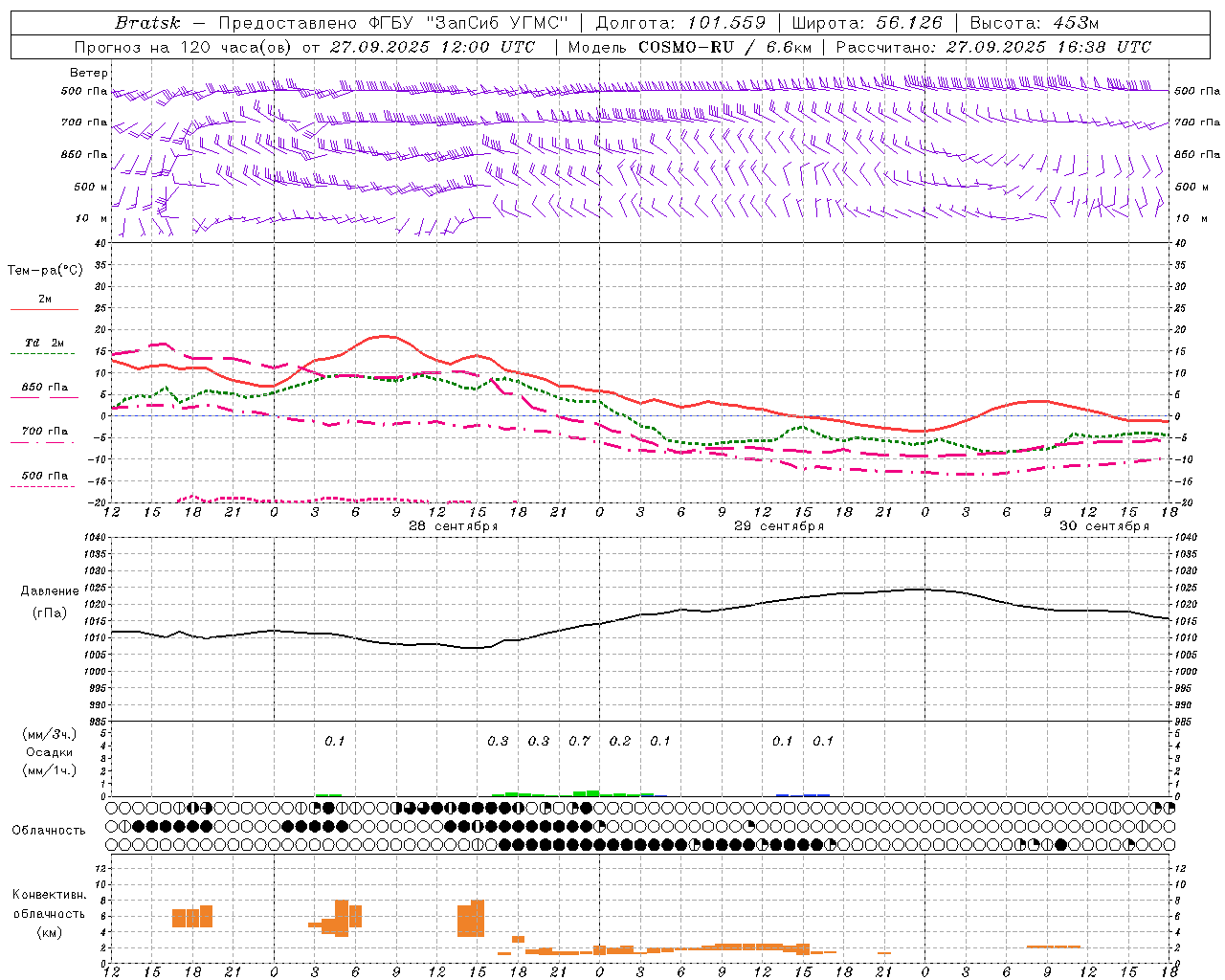Image resolution: width=1225 pixels, height=980 pixels.
Task: Click the dashed line sample under 700 гПа legend
Action: (x=44, y=443)
